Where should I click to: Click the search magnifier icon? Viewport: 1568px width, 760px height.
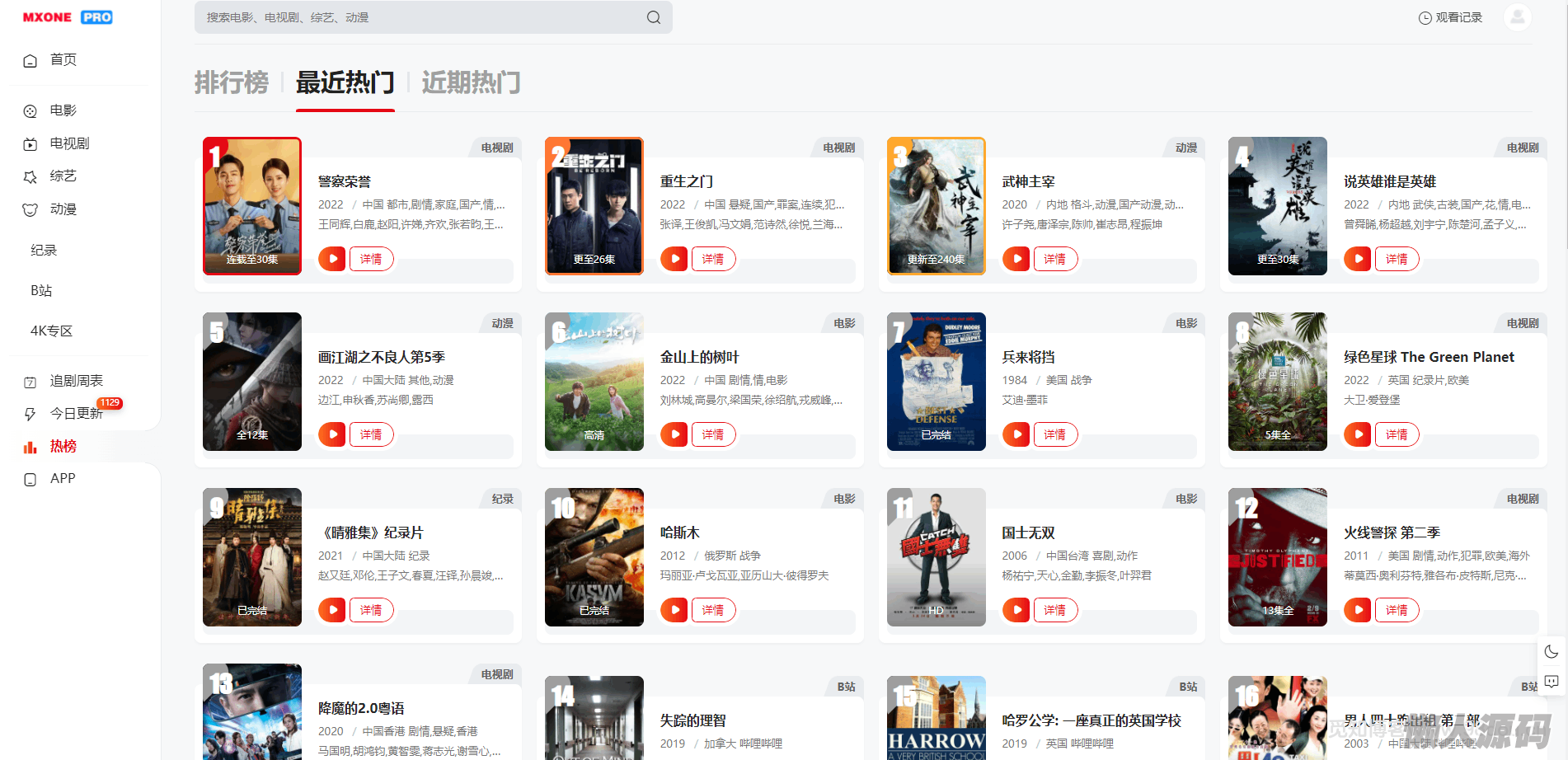click(x=654, y=17)
